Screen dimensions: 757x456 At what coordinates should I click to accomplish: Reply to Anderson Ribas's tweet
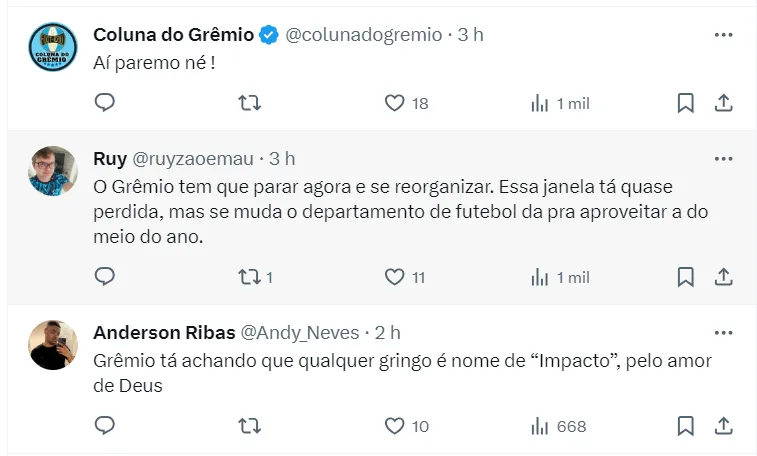[x=105, y=426]
